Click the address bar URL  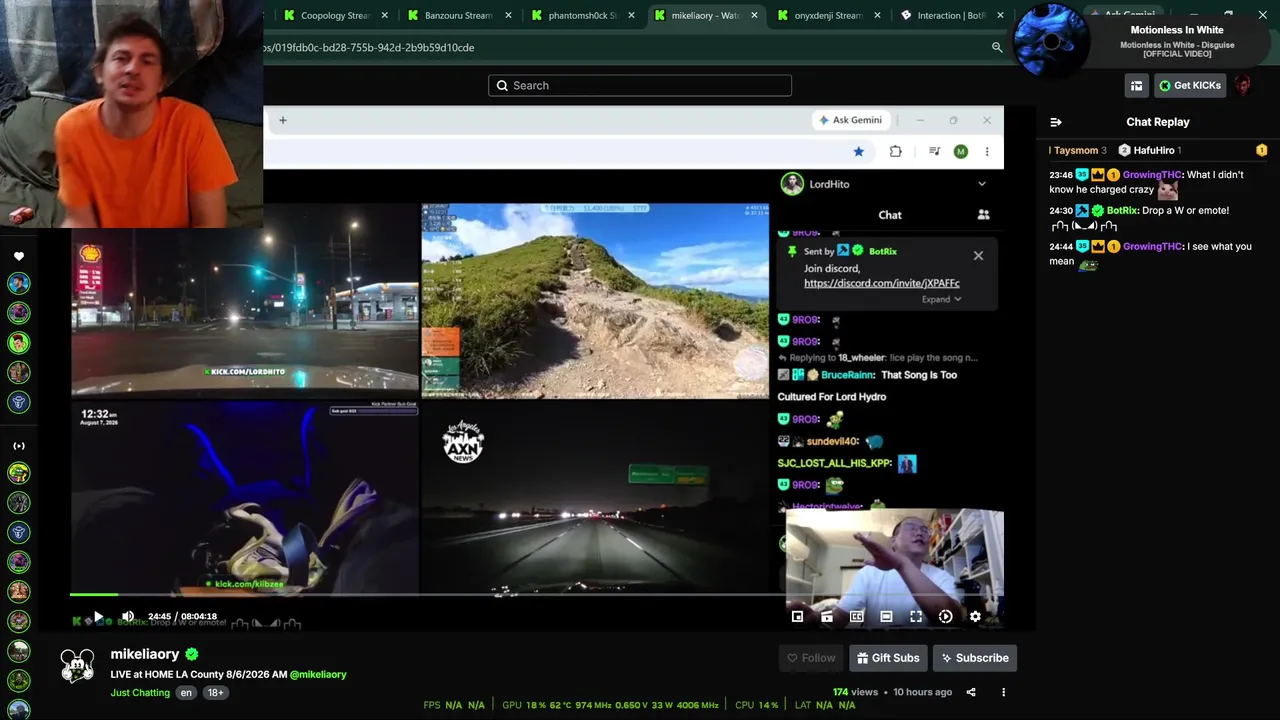coord(369,47)
